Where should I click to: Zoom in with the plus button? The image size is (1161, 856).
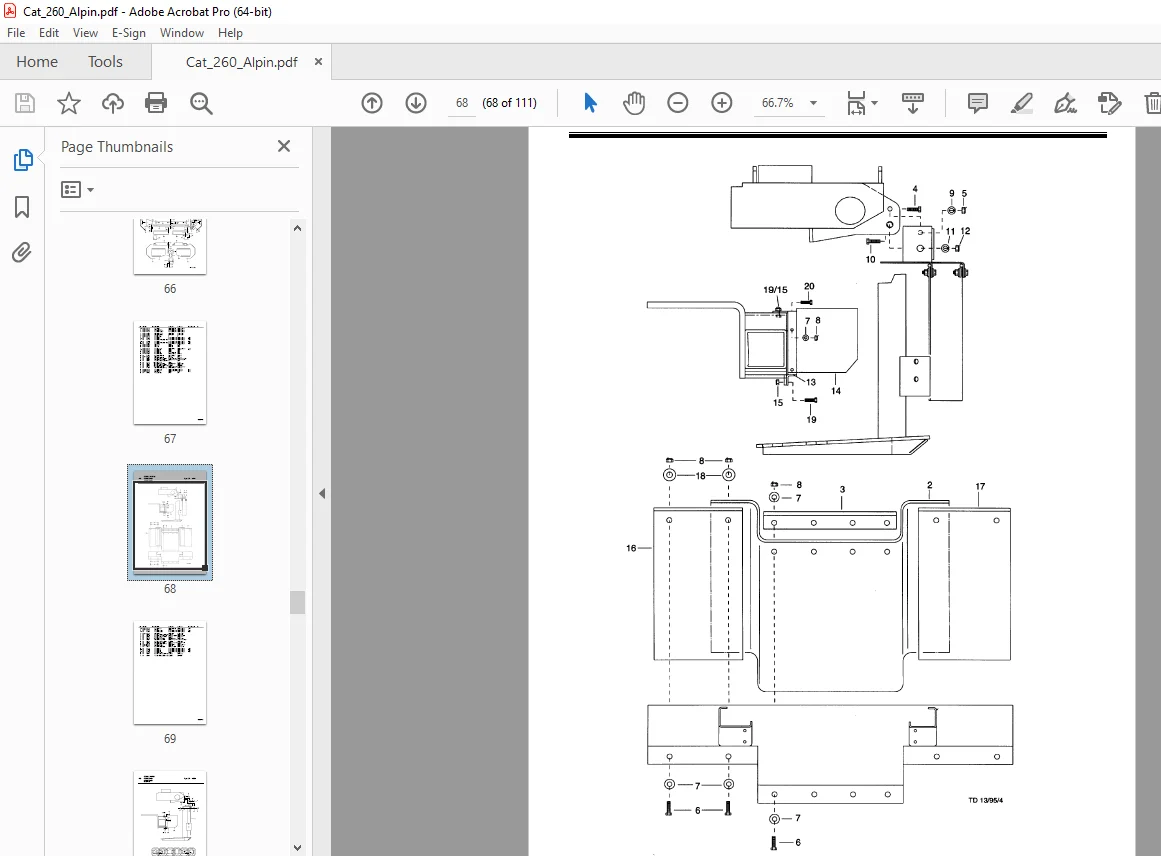[721, 103]
